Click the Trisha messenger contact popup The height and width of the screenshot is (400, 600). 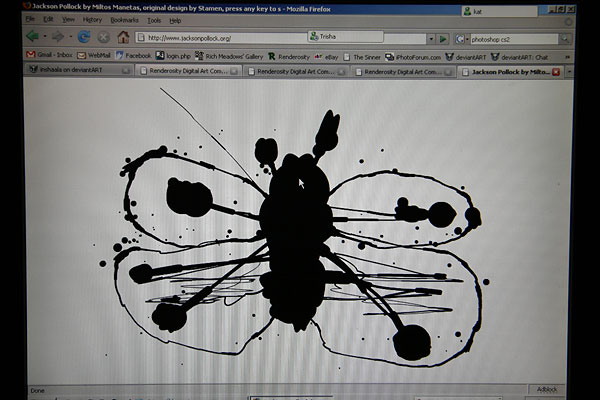pos(345,36)
